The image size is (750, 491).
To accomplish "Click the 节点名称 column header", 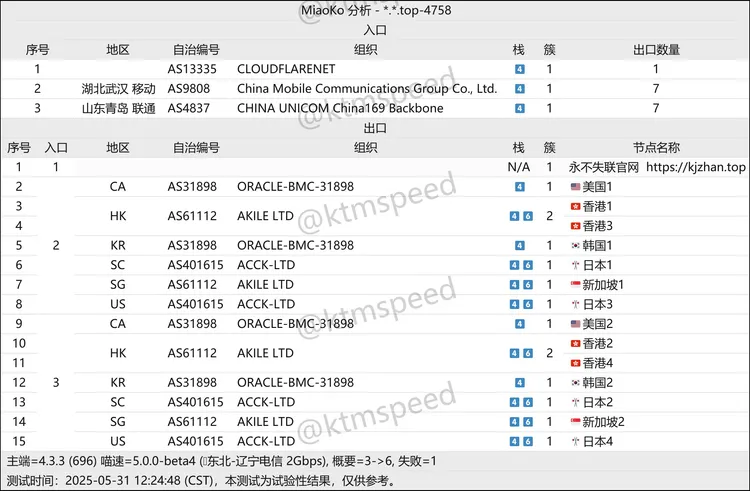I will pyautogui.click(x=656, y=147).
